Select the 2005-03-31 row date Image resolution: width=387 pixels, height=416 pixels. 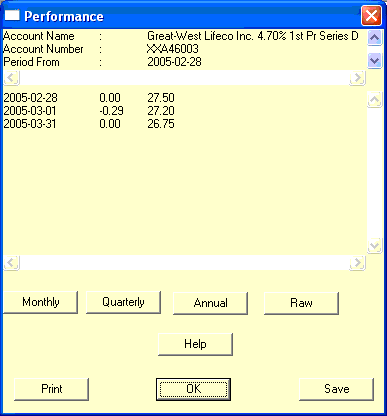(30, 124)
